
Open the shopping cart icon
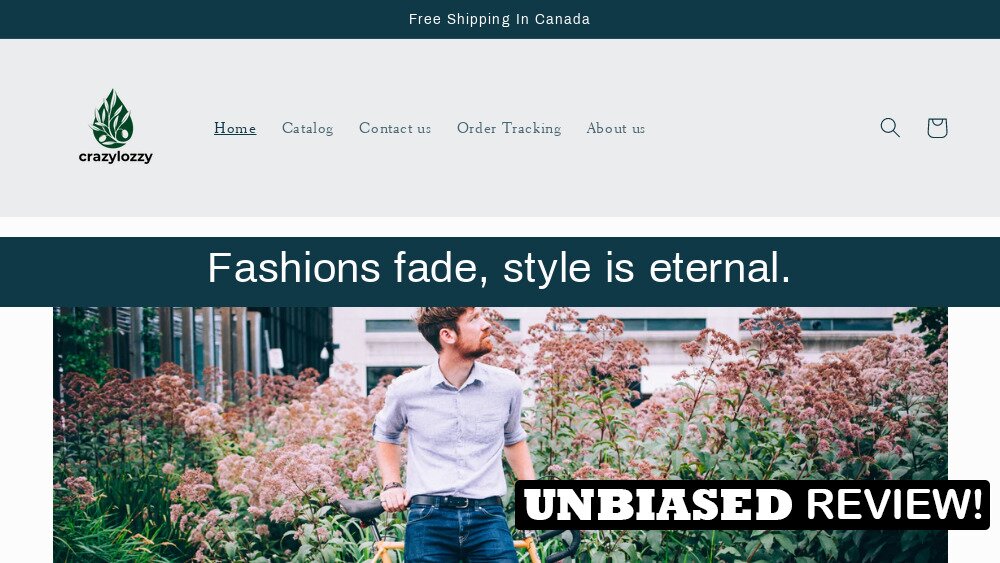click(x=937, y=128)
